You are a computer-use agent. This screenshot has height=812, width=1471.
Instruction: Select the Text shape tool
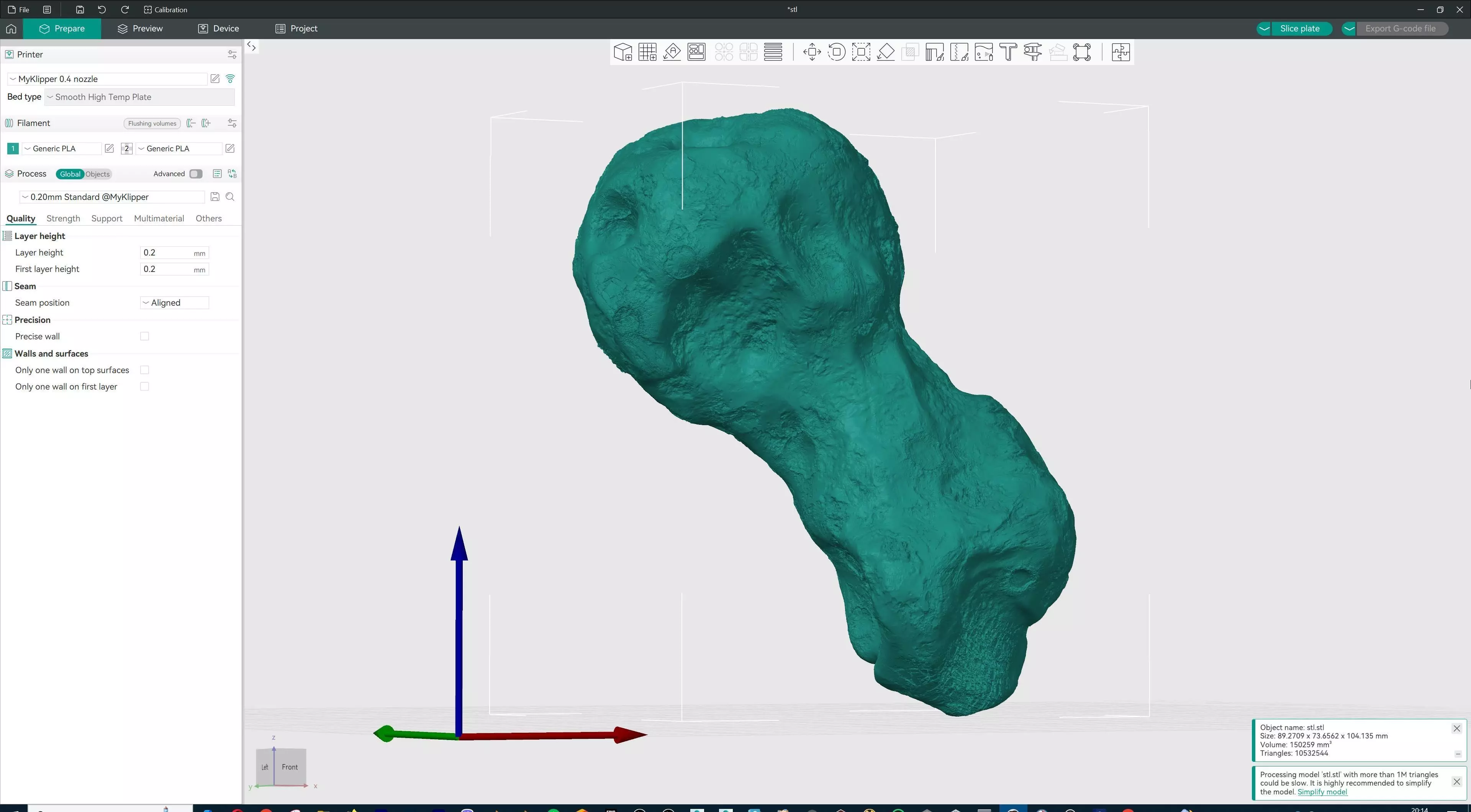pos(1009,52)
